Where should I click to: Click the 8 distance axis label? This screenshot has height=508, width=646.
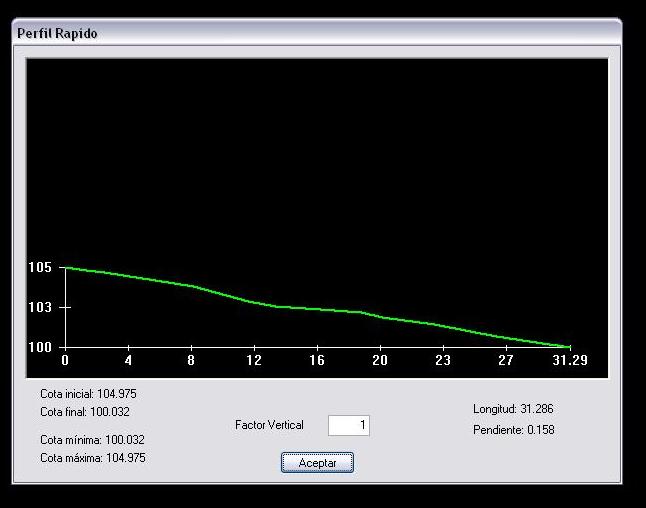pos(191,361)
